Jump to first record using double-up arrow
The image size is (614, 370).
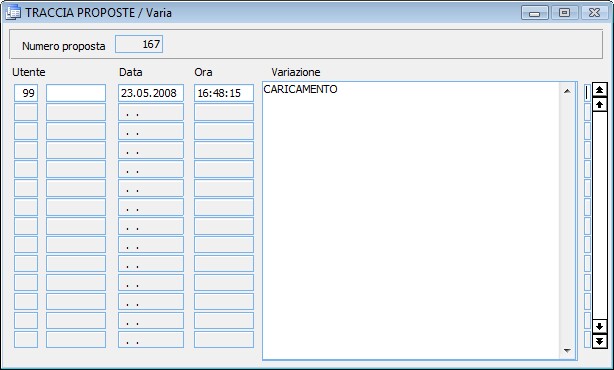pos(600,90)
